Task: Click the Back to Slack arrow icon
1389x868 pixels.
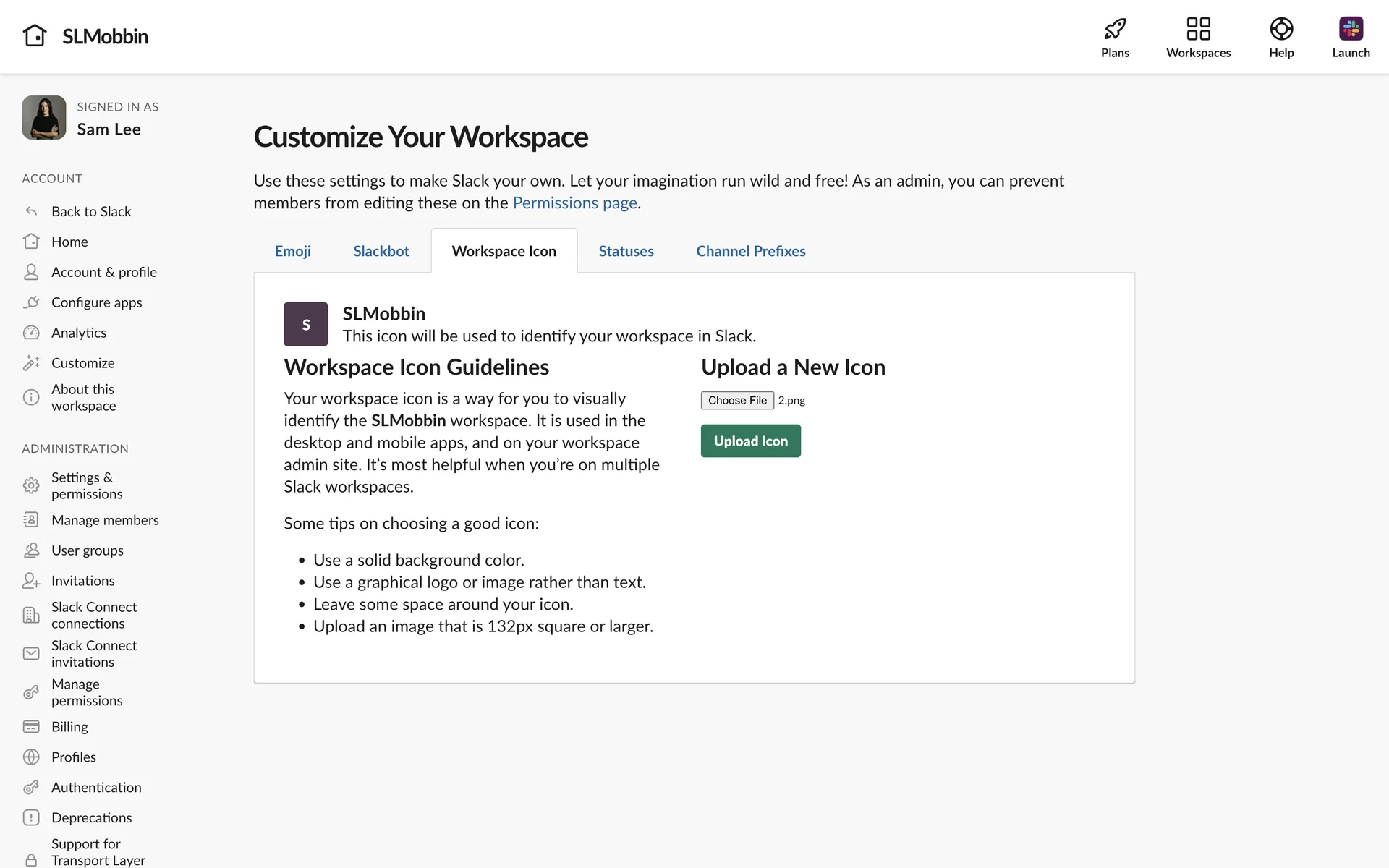Action: 31,211
